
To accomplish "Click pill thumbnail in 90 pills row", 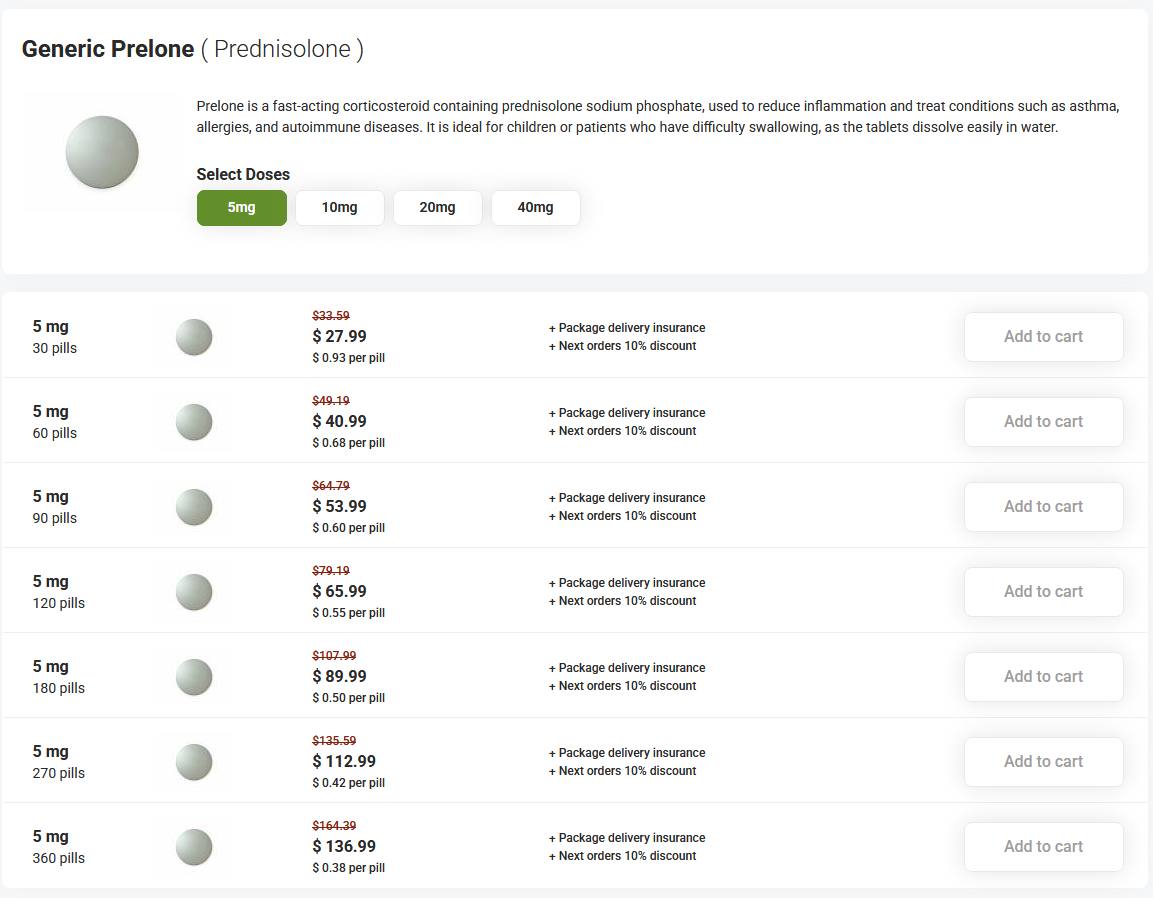I will (194, 507).
